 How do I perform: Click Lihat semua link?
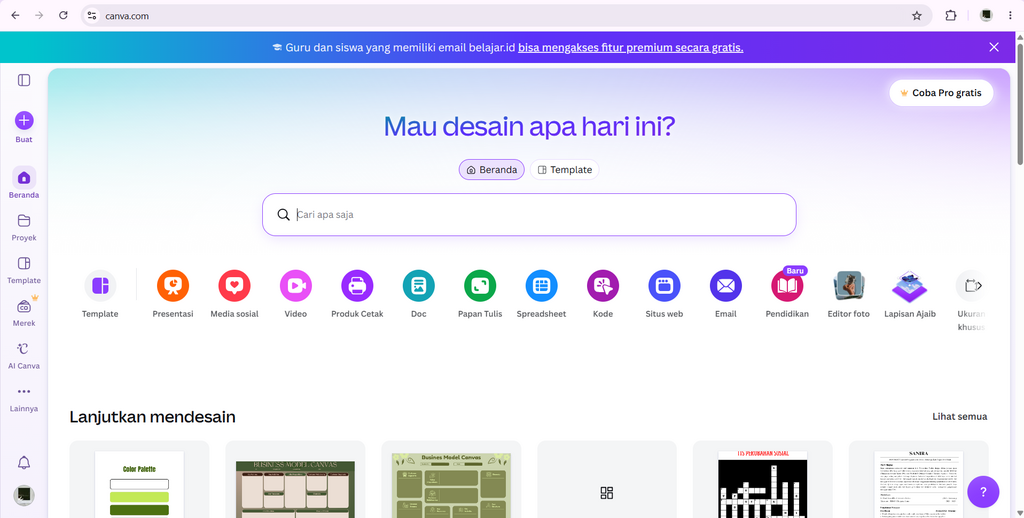pos(959,417)
